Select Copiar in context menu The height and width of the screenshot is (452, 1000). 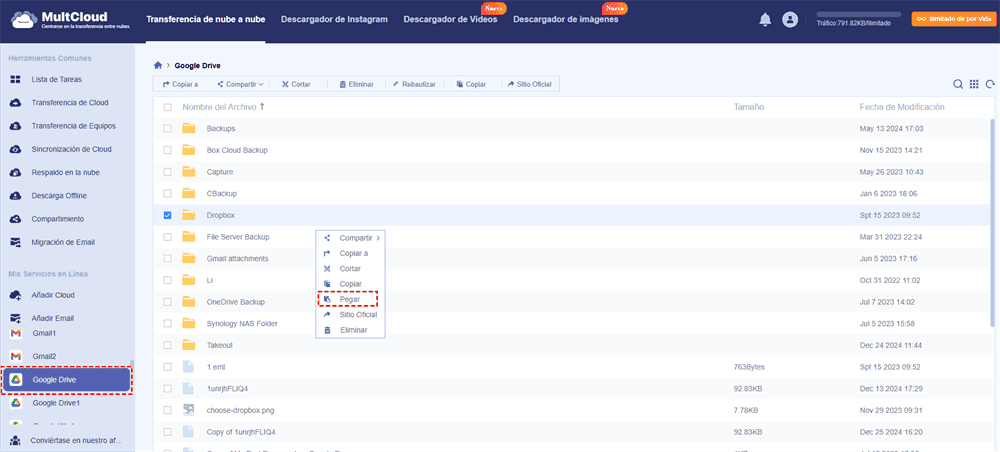(x=350, y=284)
